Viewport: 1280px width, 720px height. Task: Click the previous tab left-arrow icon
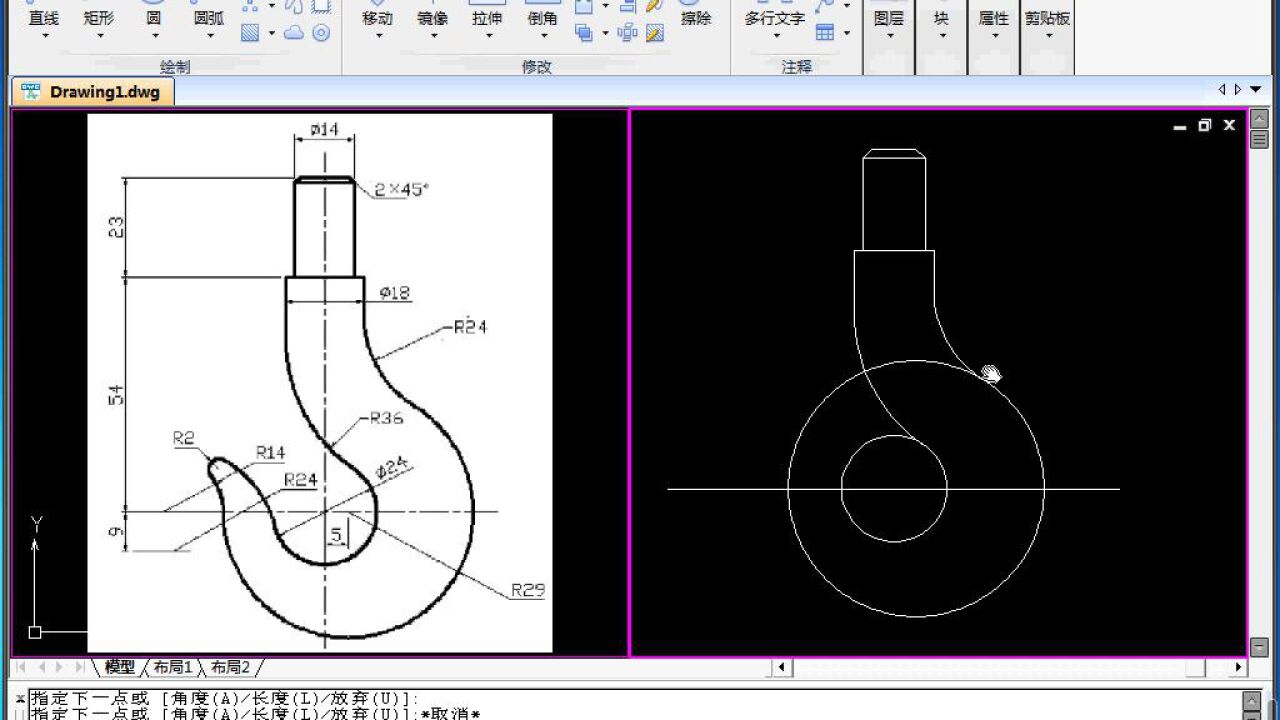[x=1222, y=90]
